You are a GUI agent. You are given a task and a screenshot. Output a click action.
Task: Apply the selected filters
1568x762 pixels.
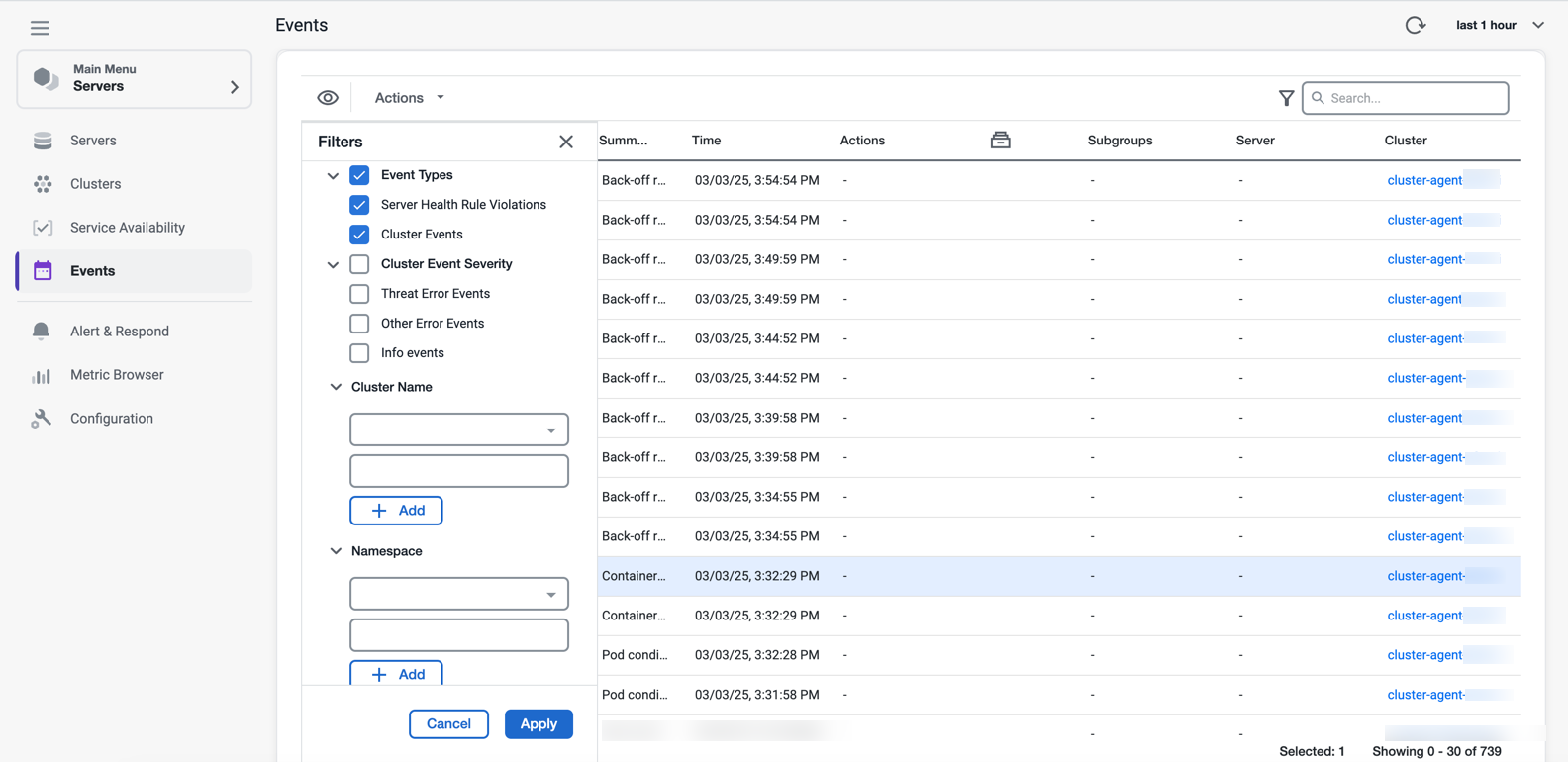(x=539, y=724)
